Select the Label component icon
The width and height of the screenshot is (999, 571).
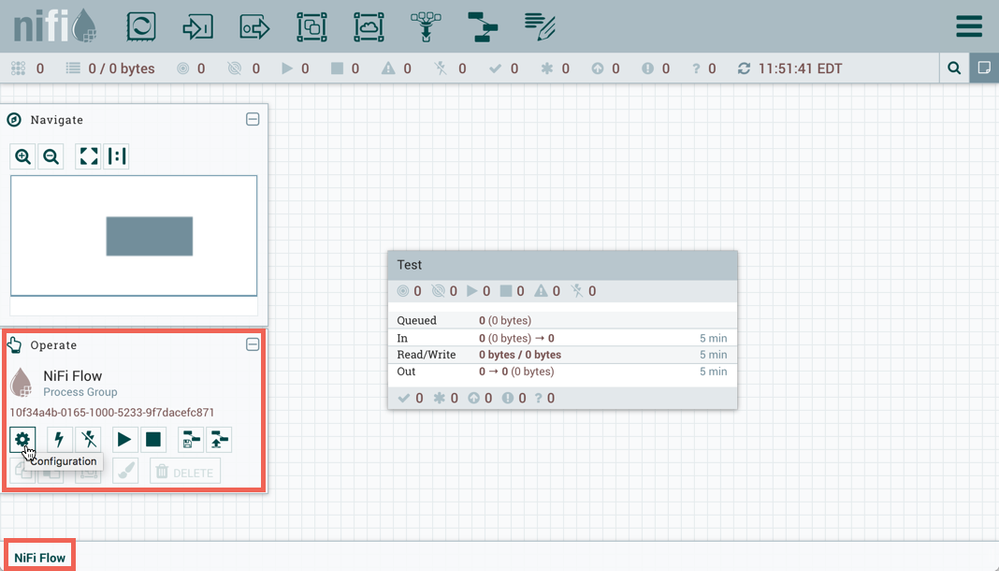point(541,26)
